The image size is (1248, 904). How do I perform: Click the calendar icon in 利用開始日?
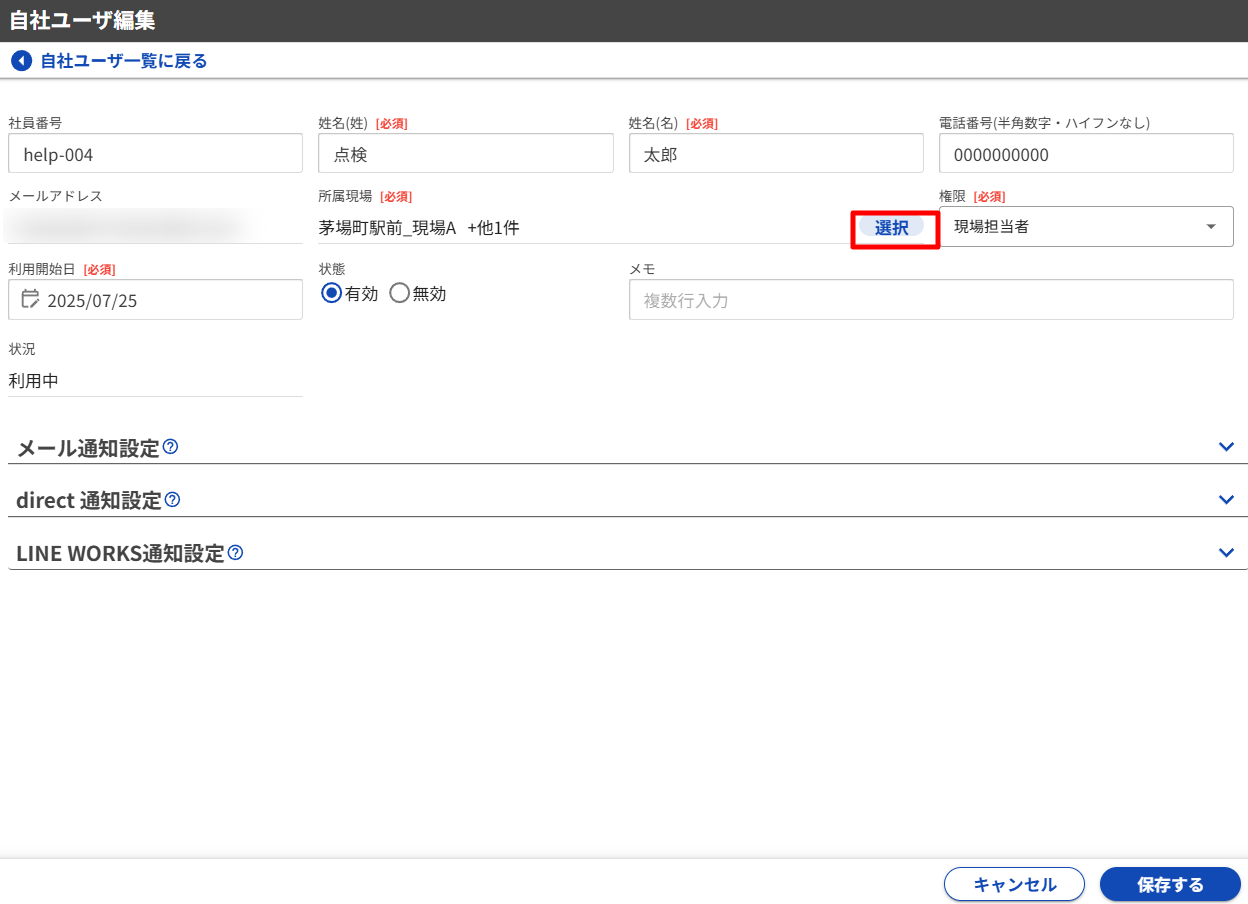[x=30, y=299]
